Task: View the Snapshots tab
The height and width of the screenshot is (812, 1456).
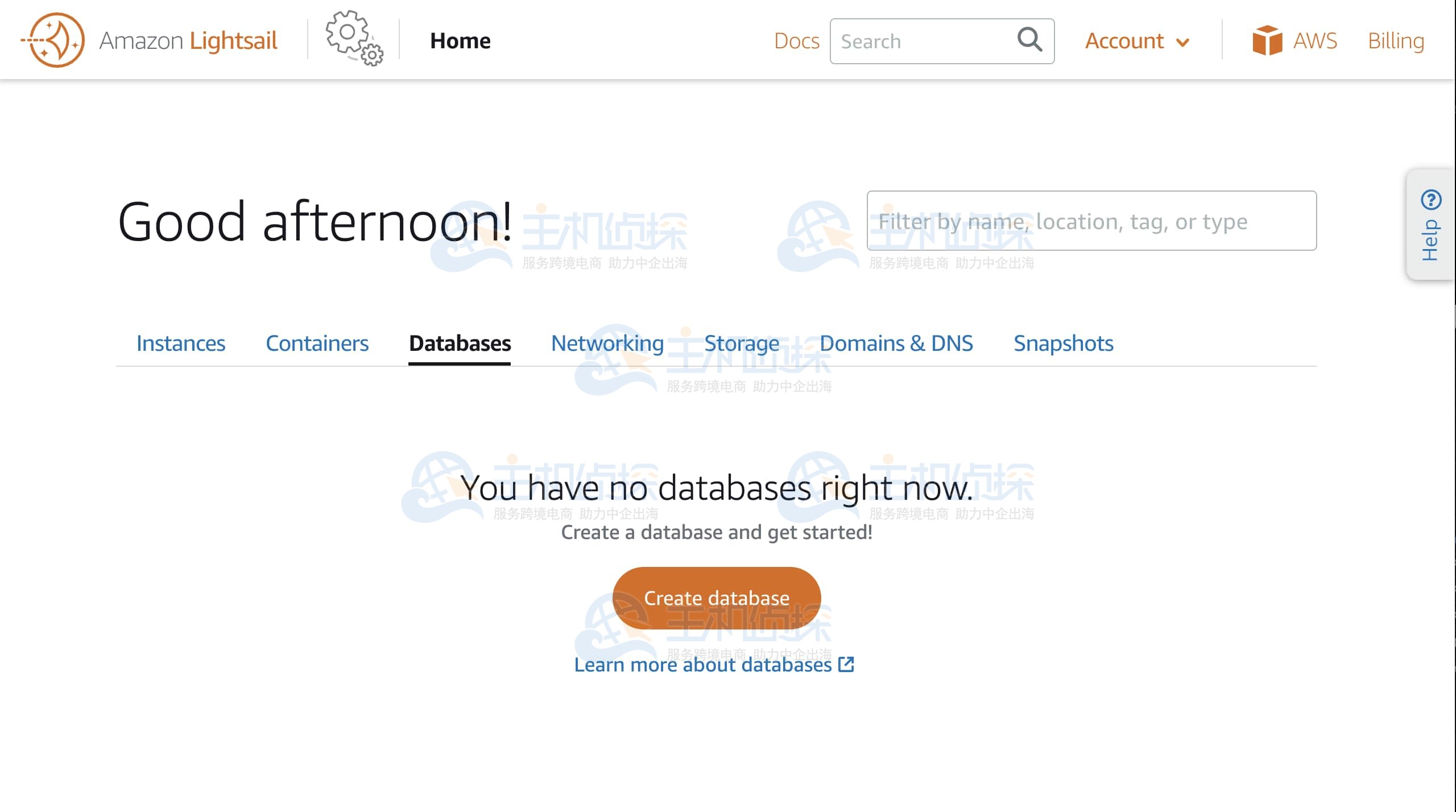Action: [1064, 343]
